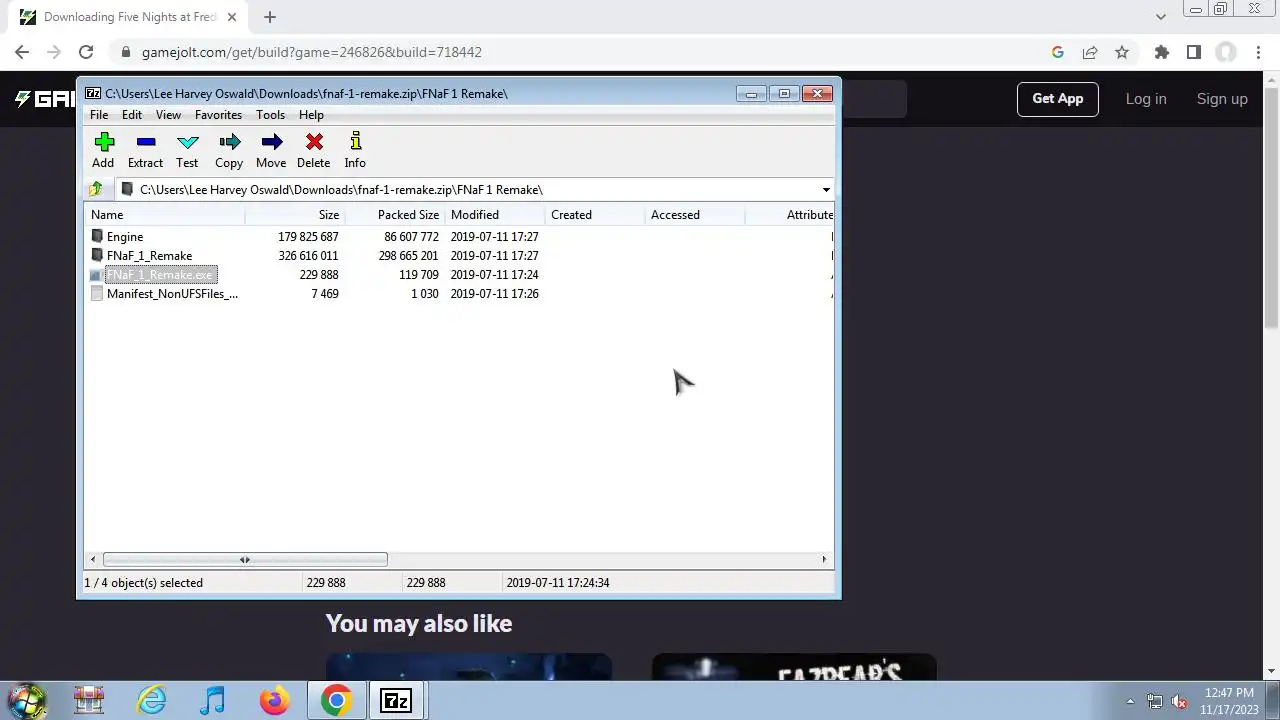Expand the 7-Zip address path dropdown
This screenshot has height=720, width=1280.
[826, 190]
